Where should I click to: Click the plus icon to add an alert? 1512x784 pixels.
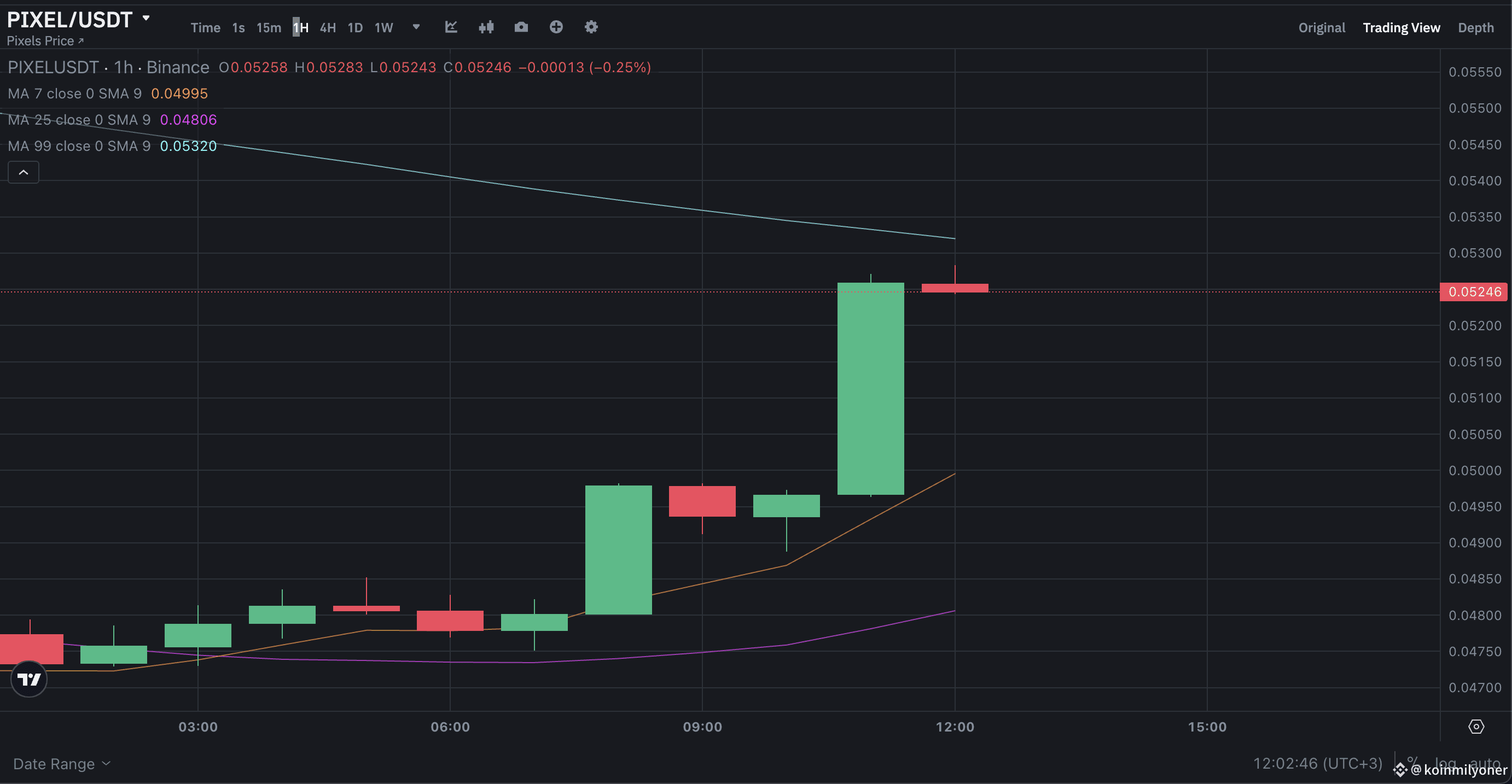(556, 27)
